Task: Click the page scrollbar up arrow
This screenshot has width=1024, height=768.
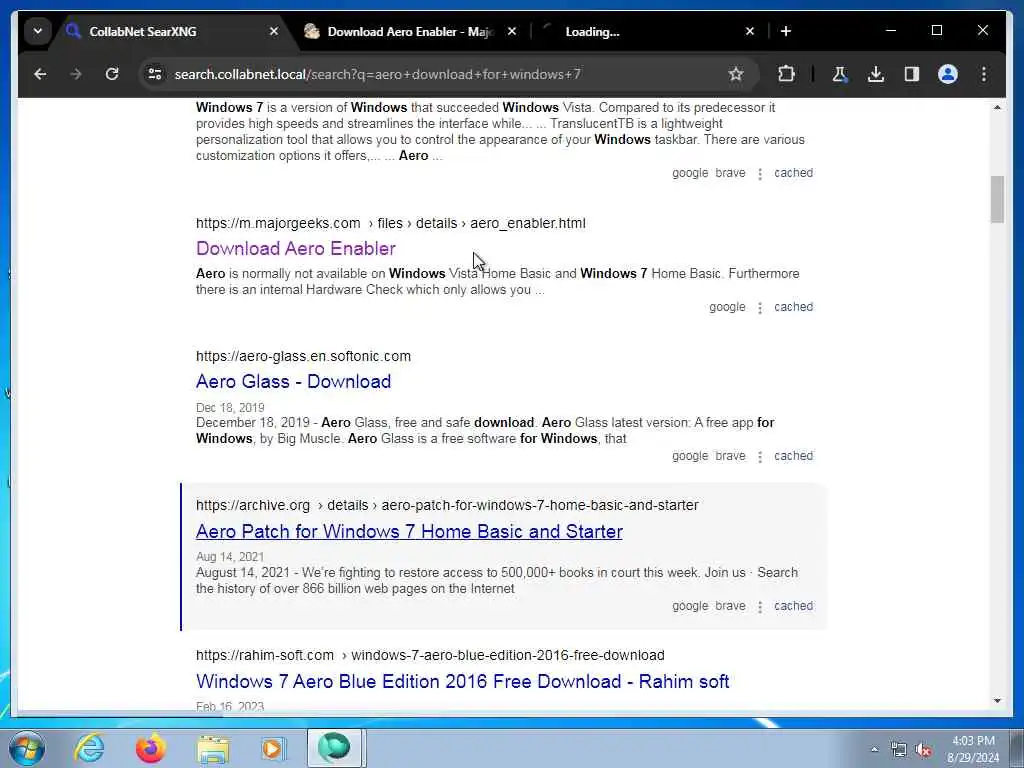Action: point(997,107)
